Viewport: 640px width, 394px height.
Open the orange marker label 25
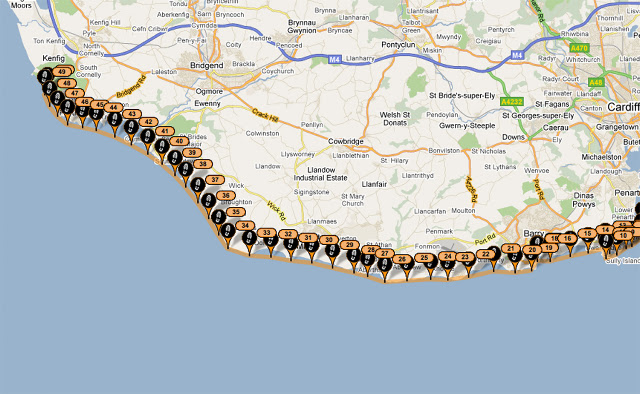424,258
